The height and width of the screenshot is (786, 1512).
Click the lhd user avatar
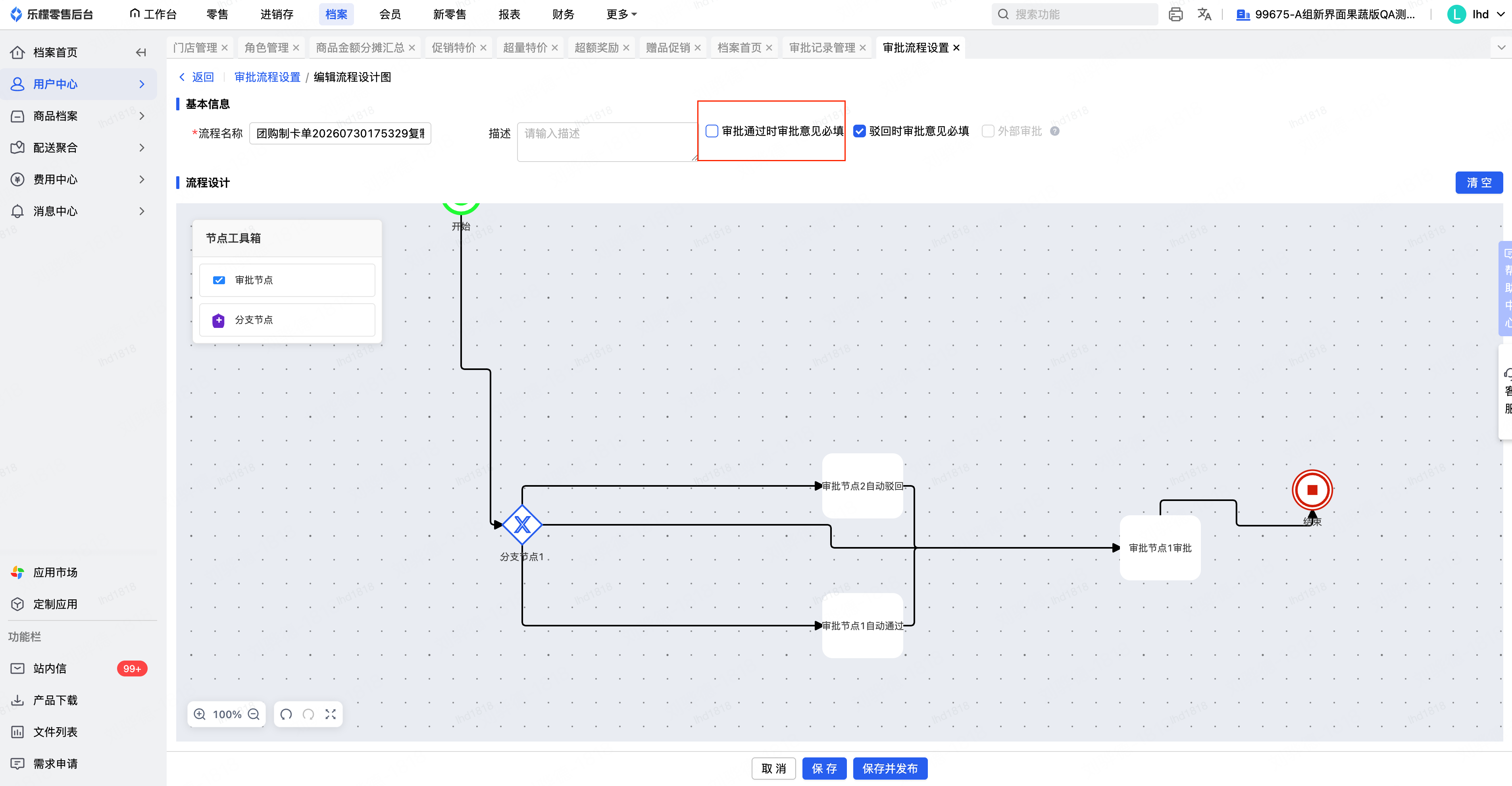[x=1456, y=14]
